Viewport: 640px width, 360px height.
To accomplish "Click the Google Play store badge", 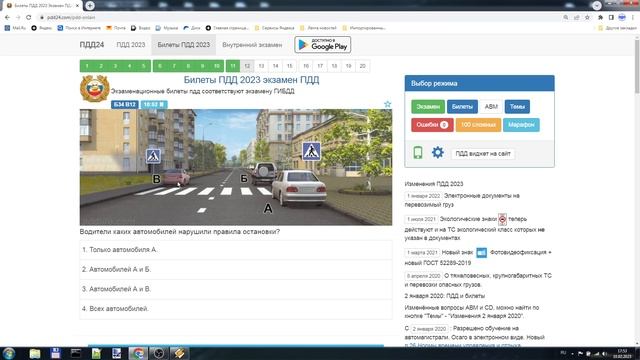I will pos(322,44).
